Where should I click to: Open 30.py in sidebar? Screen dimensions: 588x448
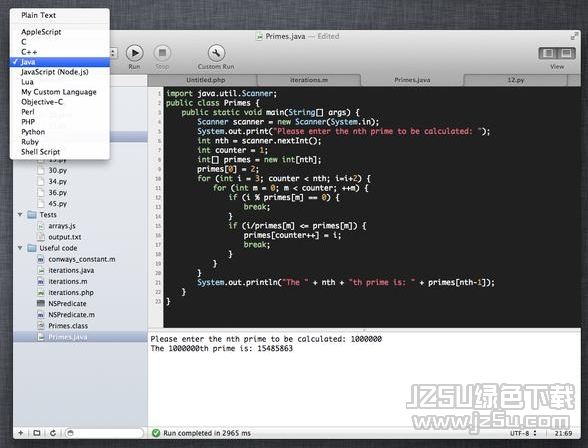(x=57, y=170)
